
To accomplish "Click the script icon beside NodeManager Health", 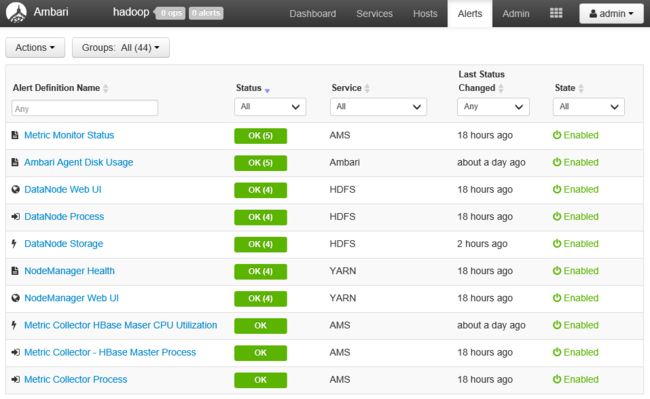I will tap(15, 271).
